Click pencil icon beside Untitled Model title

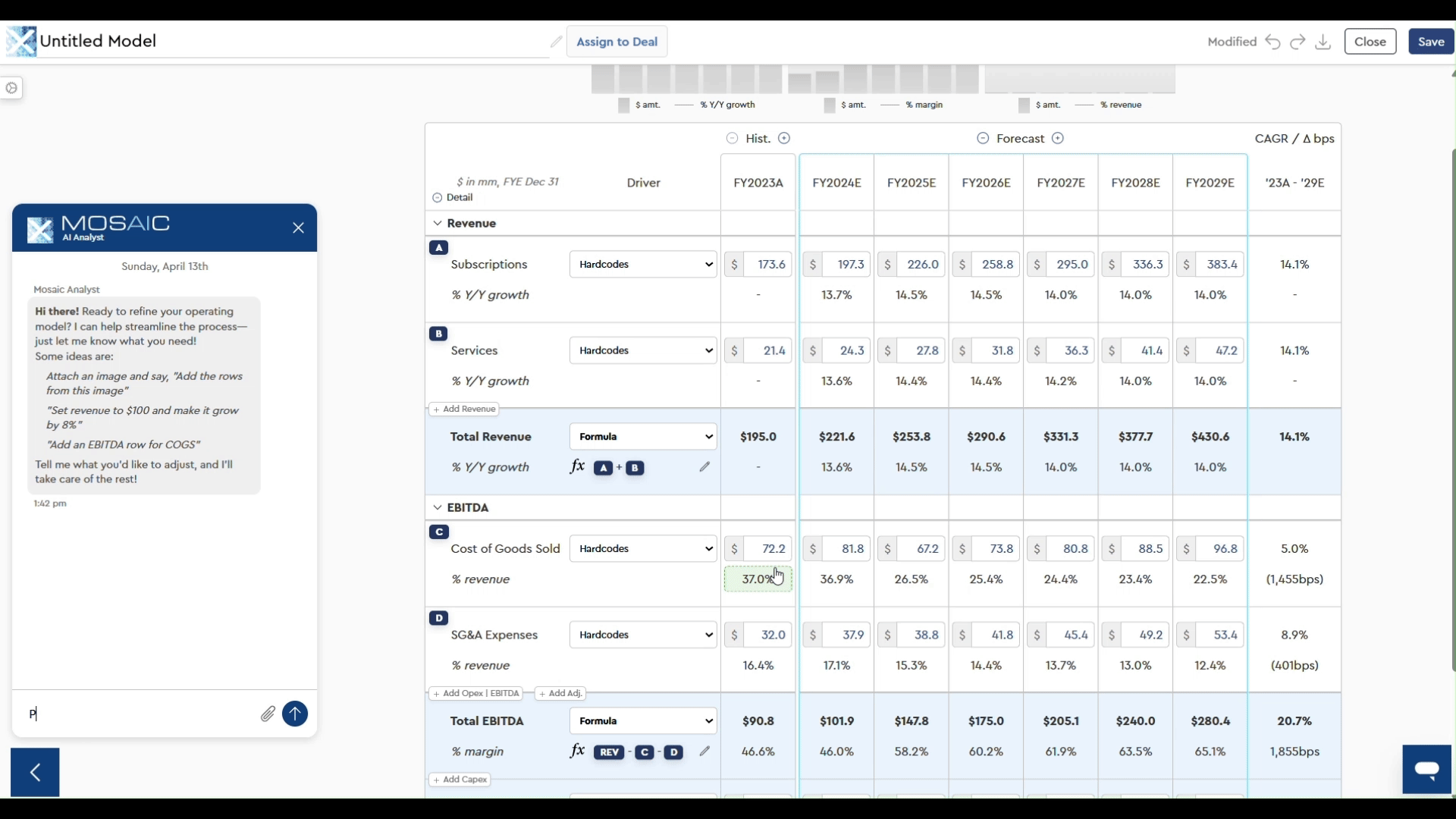click(556, 42)
